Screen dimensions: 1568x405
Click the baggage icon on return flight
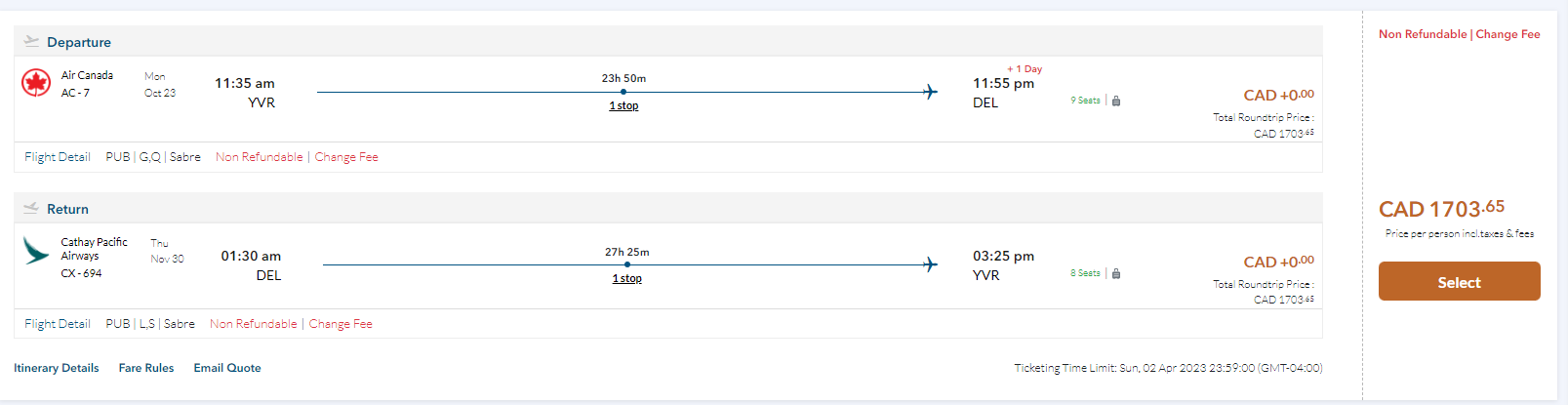click(x=1116, y=273)
